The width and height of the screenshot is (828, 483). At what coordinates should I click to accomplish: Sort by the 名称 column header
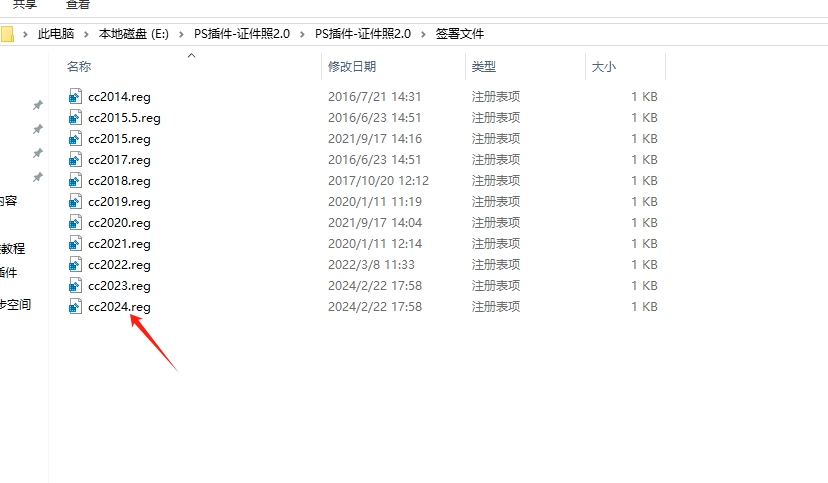[79, 67]
